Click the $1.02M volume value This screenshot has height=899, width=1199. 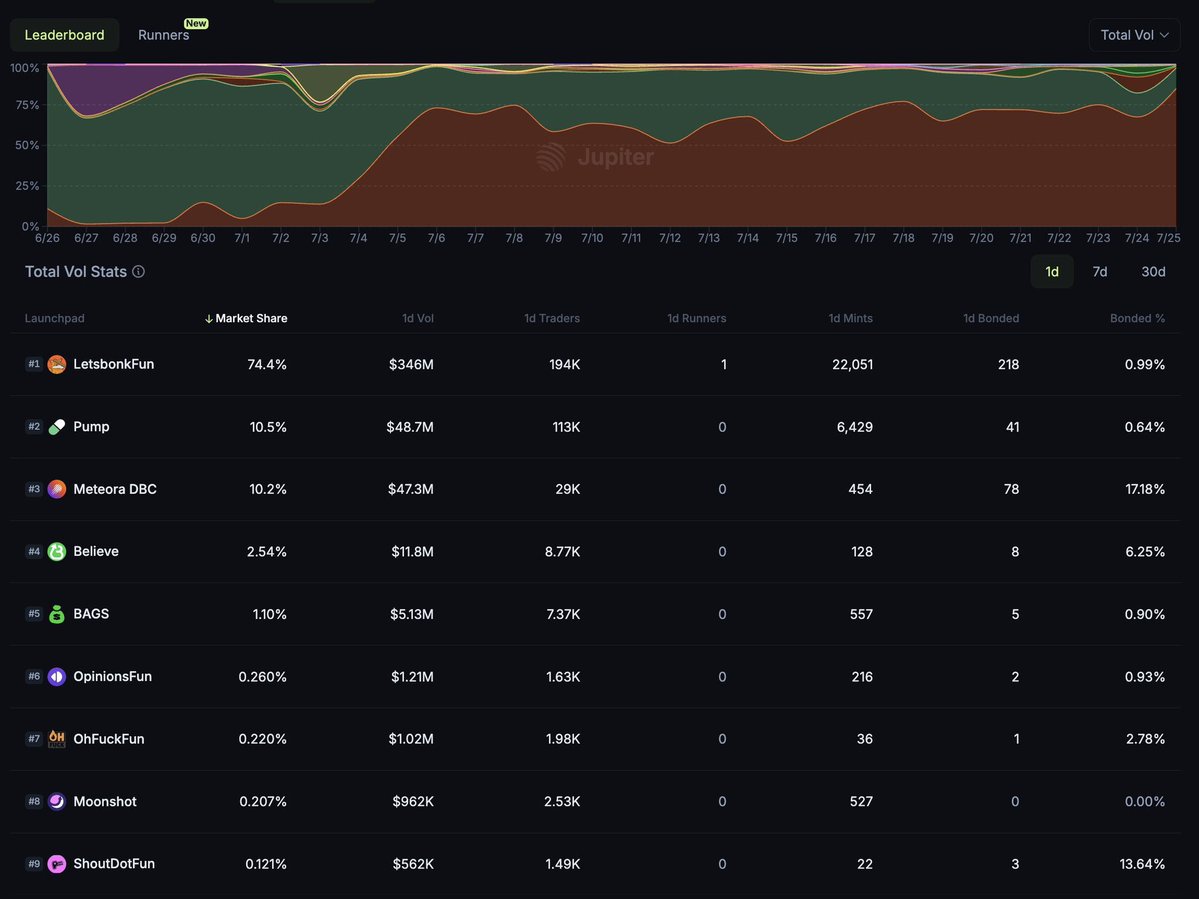coord(411,739)
